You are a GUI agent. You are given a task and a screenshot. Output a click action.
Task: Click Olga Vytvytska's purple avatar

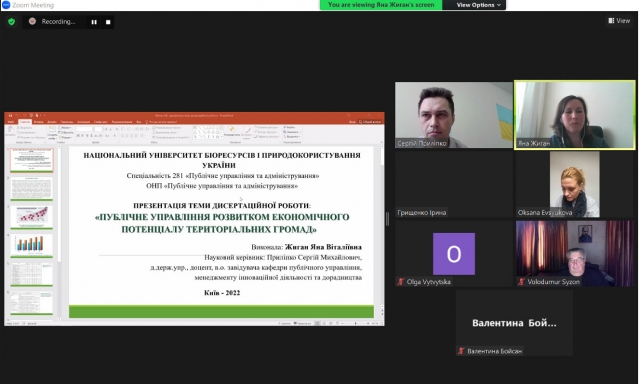pyautogui.click(x=453, y=253)
